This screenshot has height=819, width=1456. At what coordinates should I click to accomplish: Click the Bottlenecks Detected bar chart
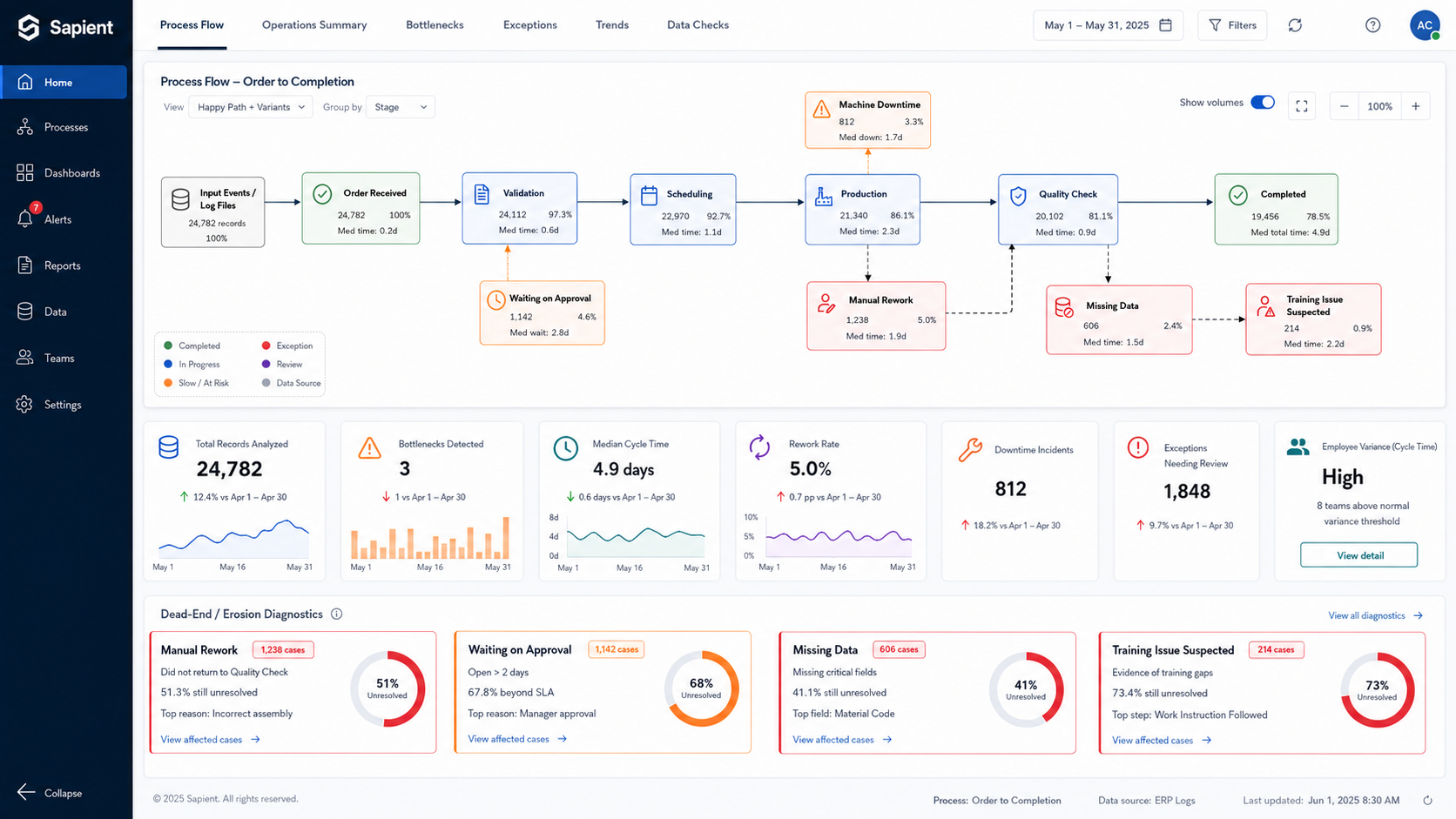pos(430,538)
